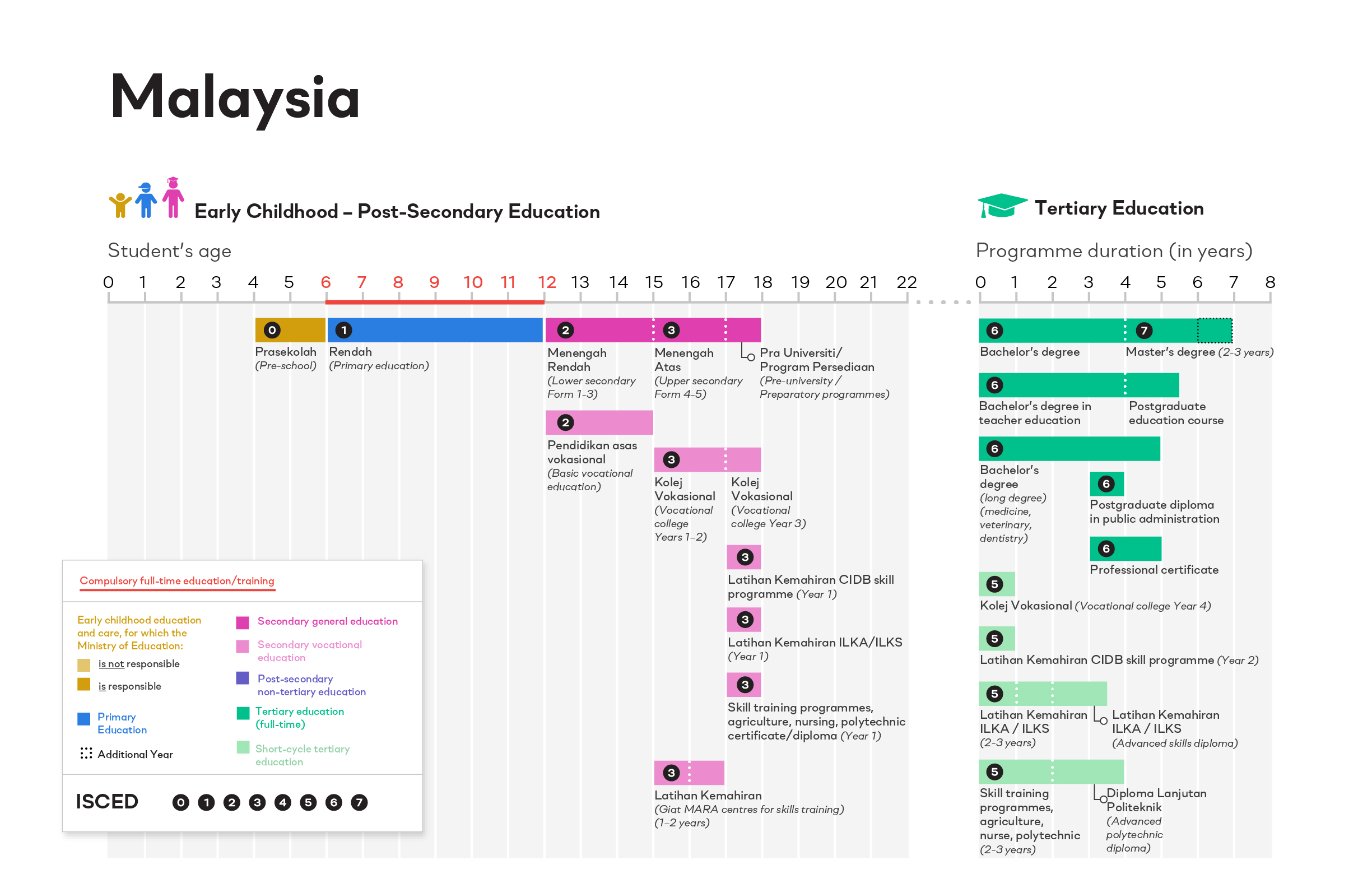The width and height of the screenshot is (1372, 888).
Task: Click the blue child figure icon
Action: click(146, 200)
